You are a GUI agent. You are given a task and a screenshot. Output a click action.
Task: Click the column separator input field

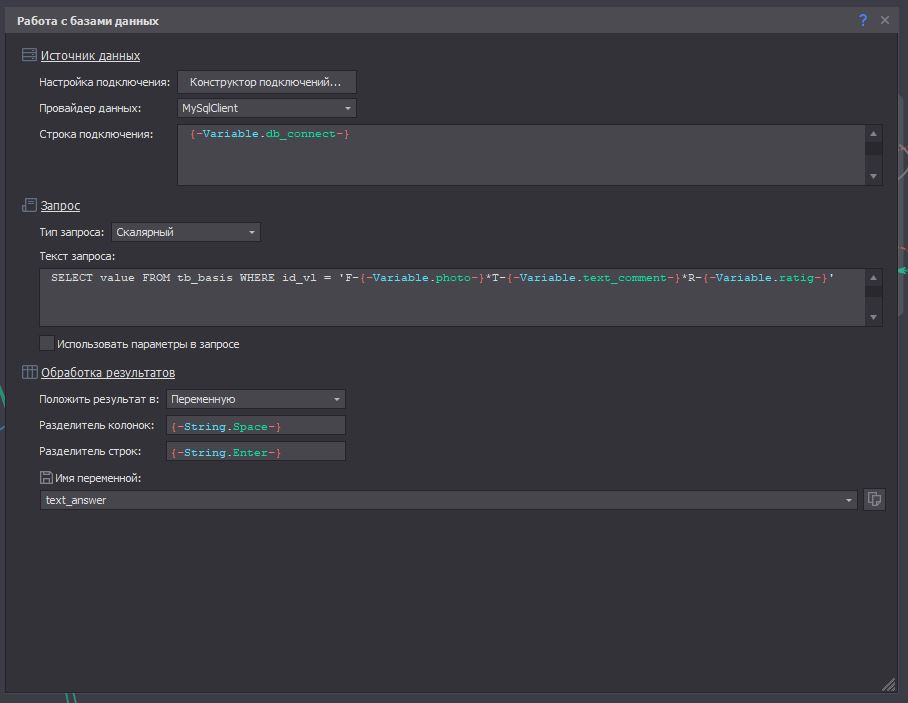(x=256, y=426)
